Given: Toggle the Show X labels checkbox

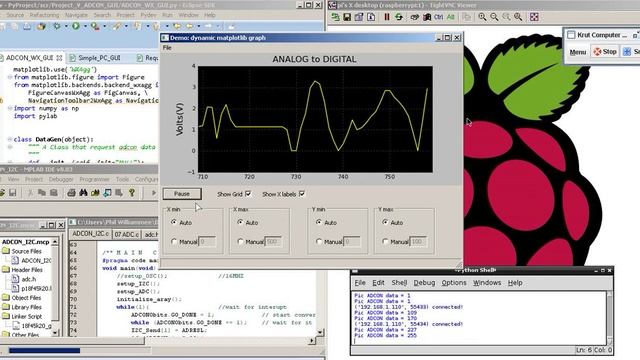Looking at the screenshot, I should tap(302, 194).
